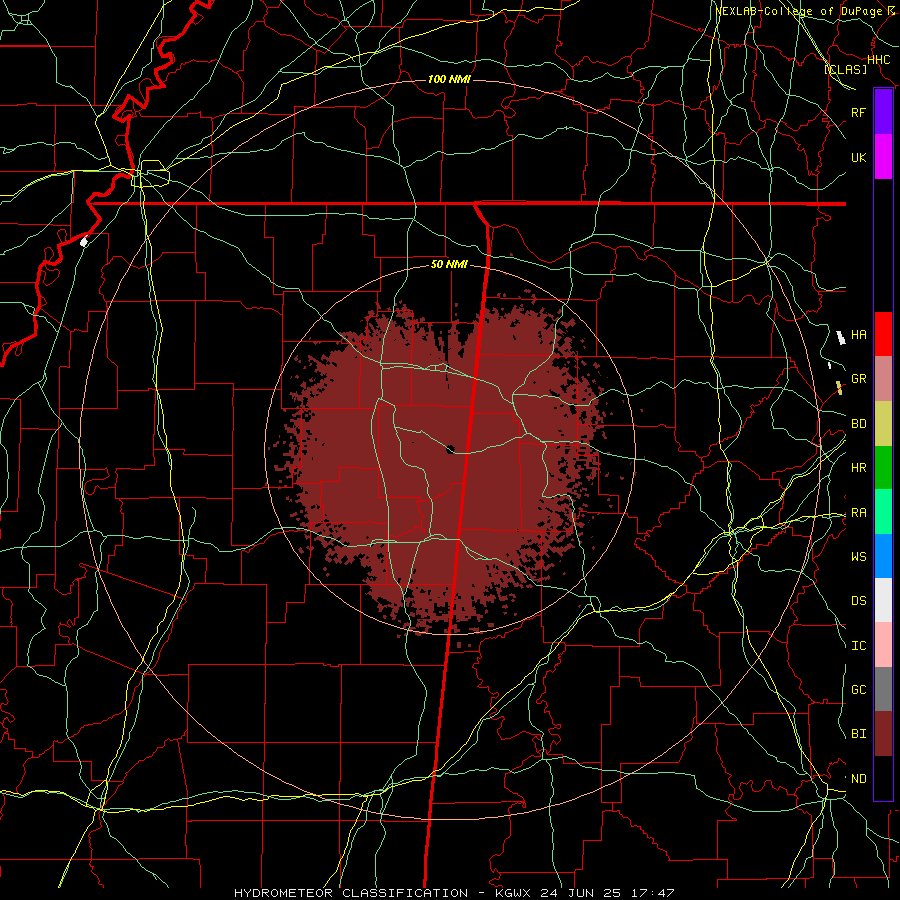The width and height of the screenshot is (900, 900).
Task: Click the magenta UK legend color swatch
Action: (883, 157)
